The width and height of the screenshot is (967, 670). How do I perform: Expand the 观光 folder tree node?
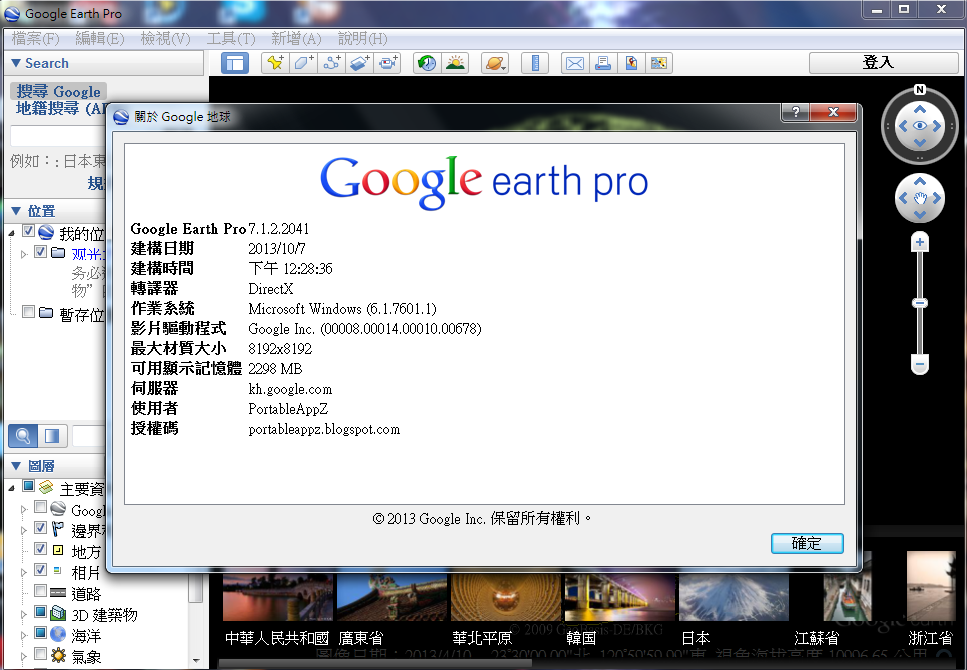pos(24,254)
